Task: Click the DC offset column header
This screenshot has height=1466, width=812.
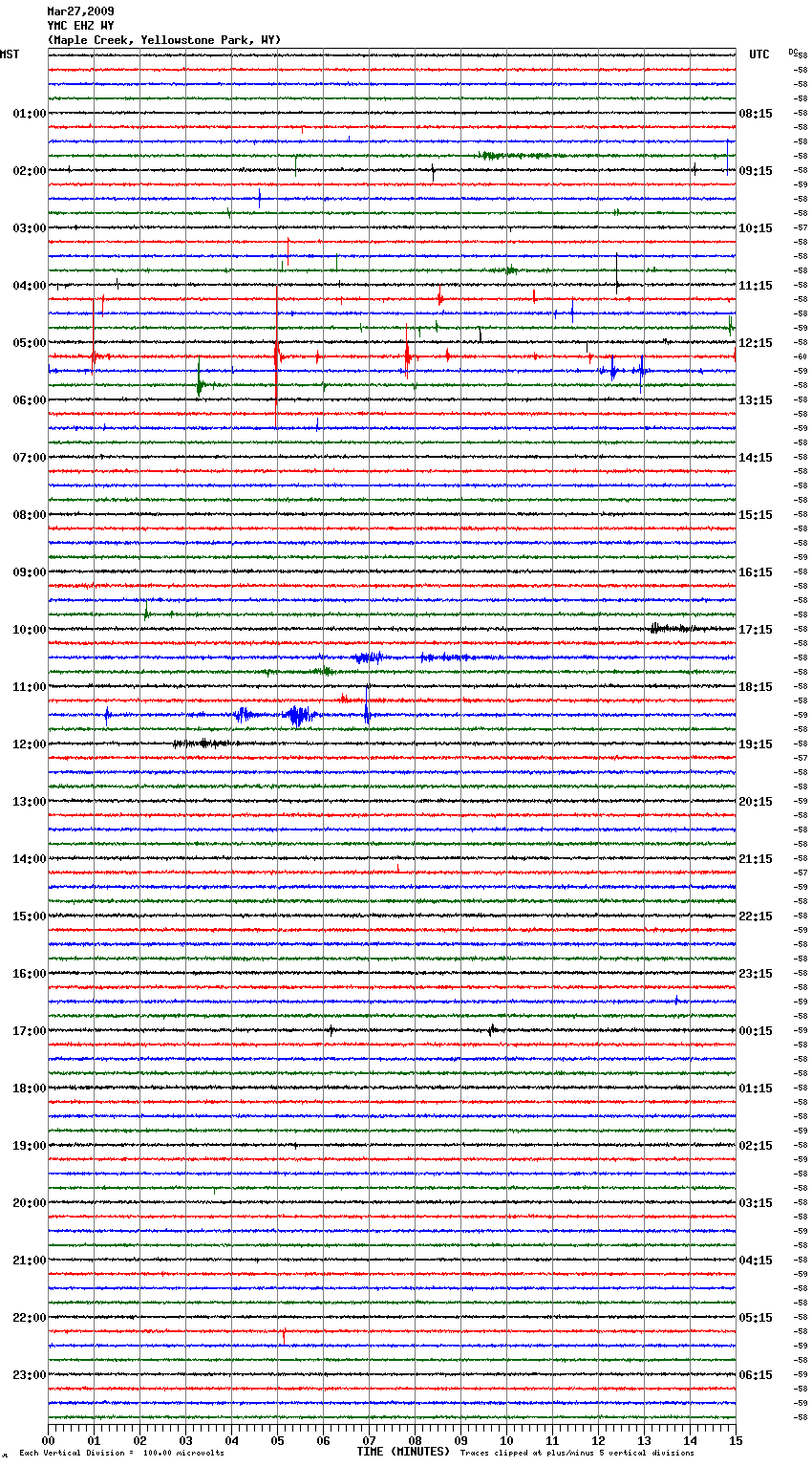Action: 793,51
